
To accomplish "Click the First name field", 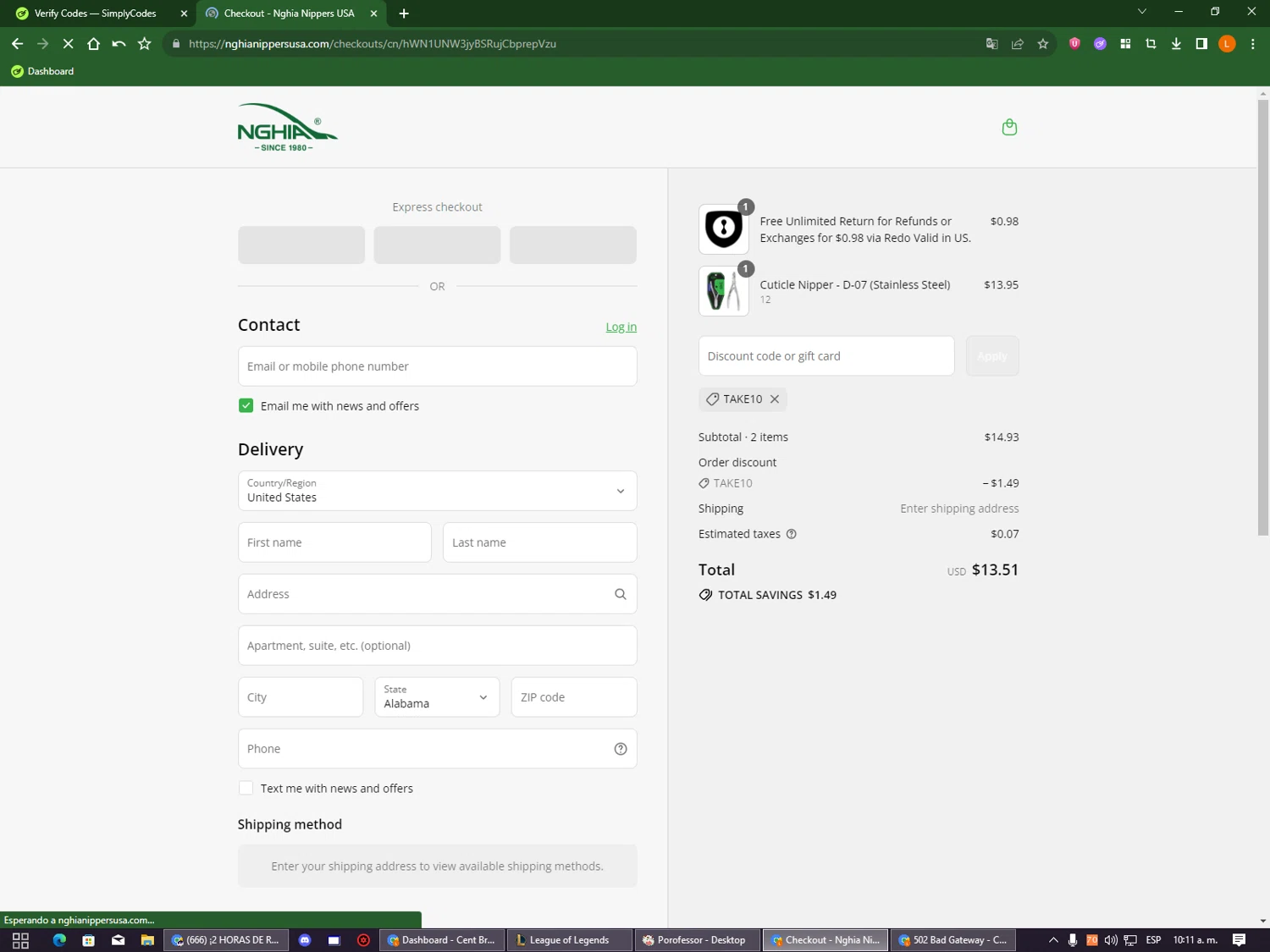I will [334, 542].
